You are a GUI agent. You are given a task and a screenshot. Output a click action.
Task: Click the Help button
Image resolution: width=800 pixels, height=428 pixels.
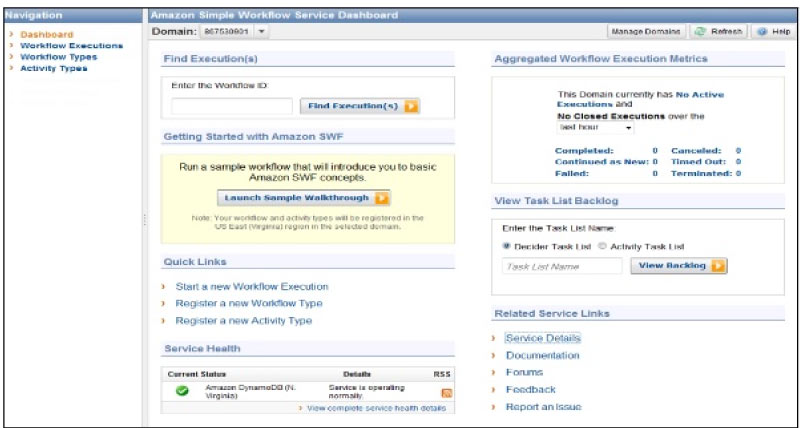click(x=774, y=32)
